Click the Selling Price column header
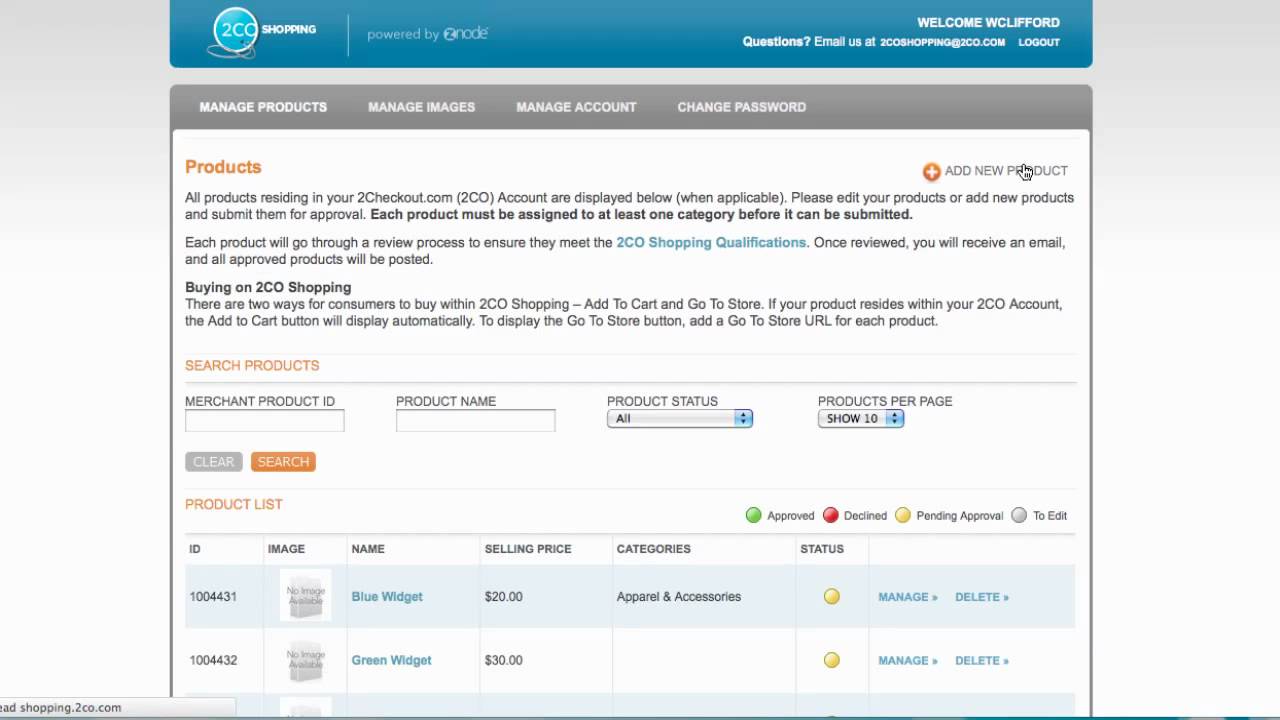The height and width of the screenshot is (720, 1280). tap(528, 549)
